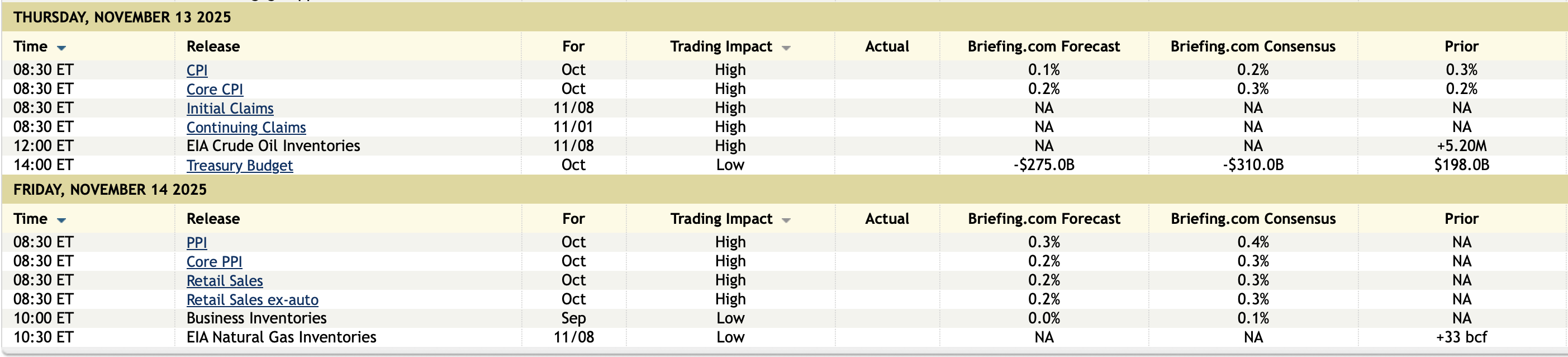Click the EIA Natural Gas Inventories row name
The height and width of the screenshot is (357, 1568).
pos(281,337)
